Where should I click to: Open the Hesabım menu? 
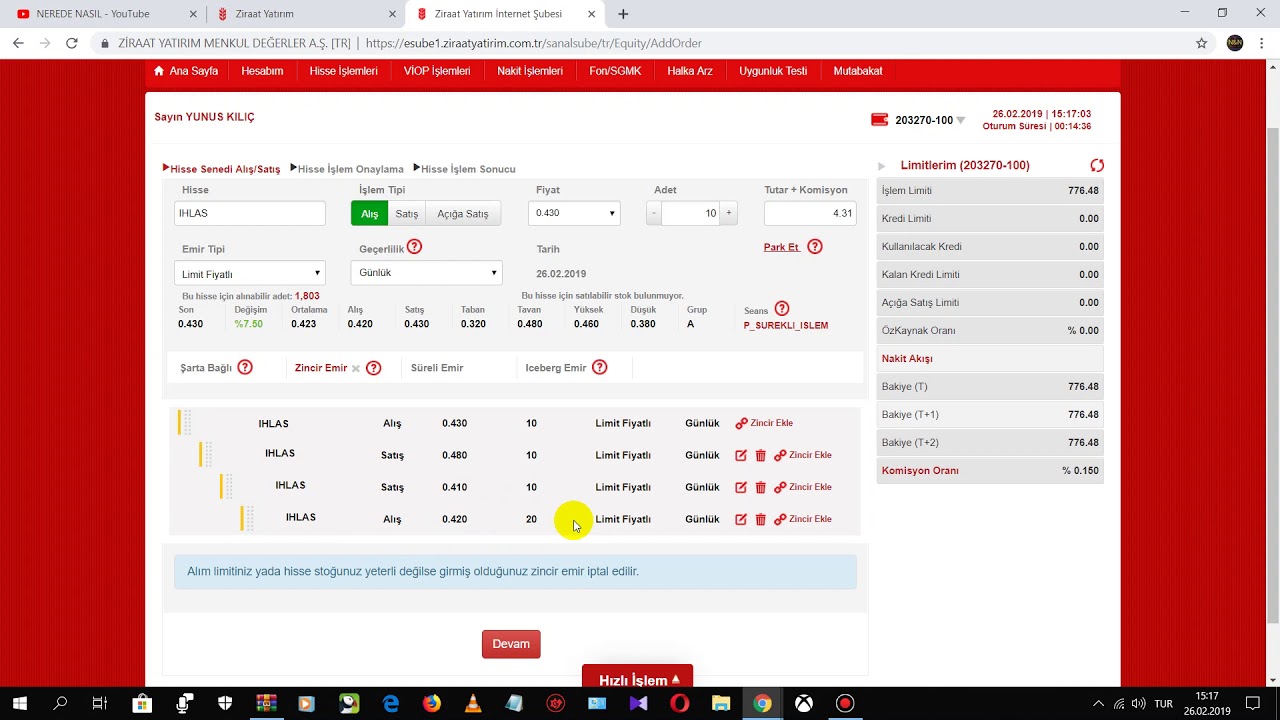pos(262,71)
